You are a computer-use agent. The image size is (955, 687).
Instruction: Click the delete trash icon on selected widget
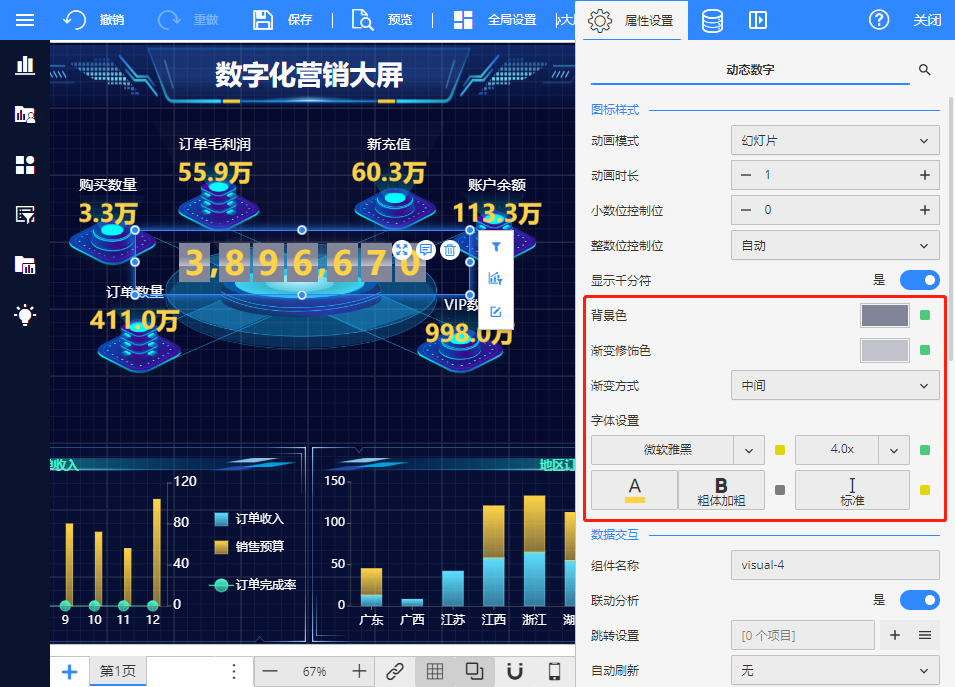[451, 250]
